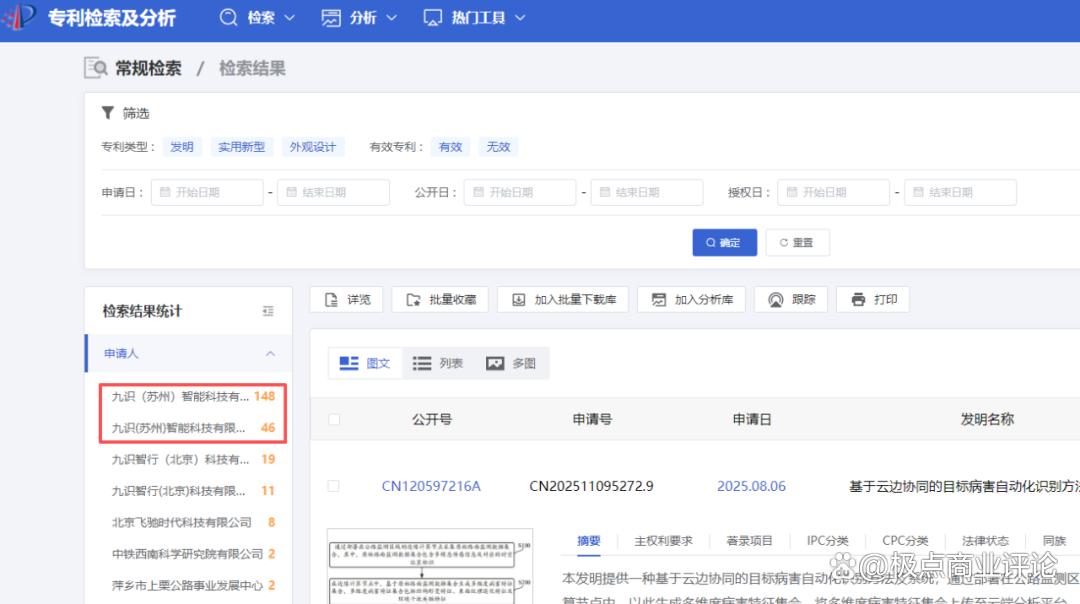Switch to 多图 view
Screen dimensions: 1080x604
pos(510,364)
